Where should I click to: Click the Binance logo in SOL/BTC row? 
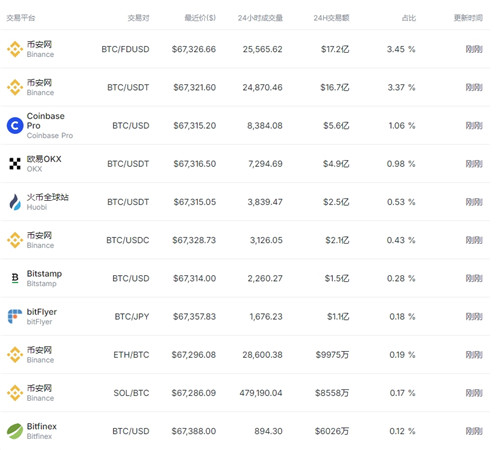coord(15,393)
